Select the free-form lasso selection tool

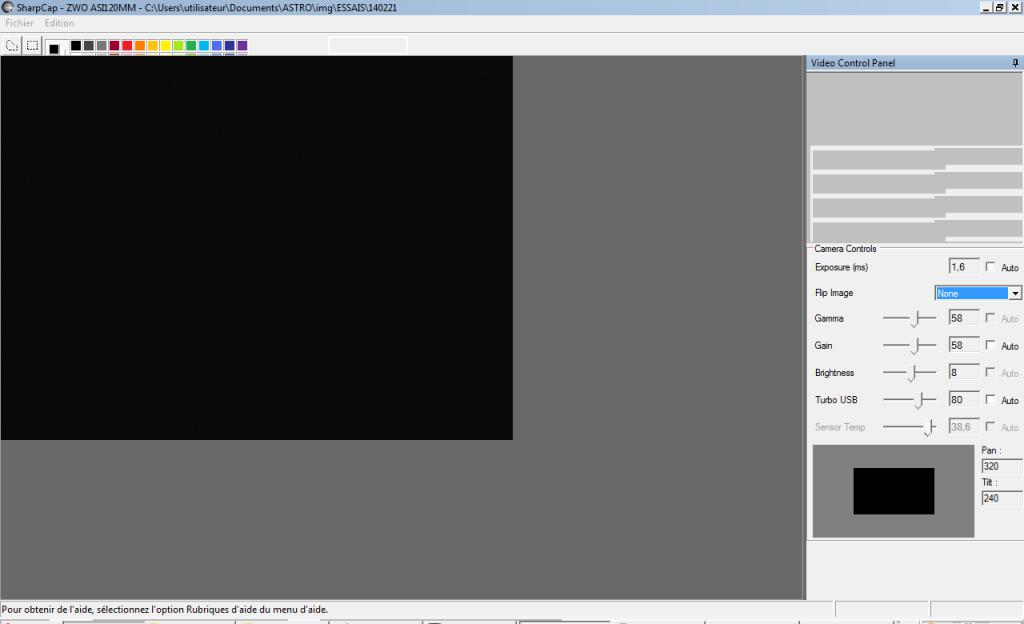[12, 46]
